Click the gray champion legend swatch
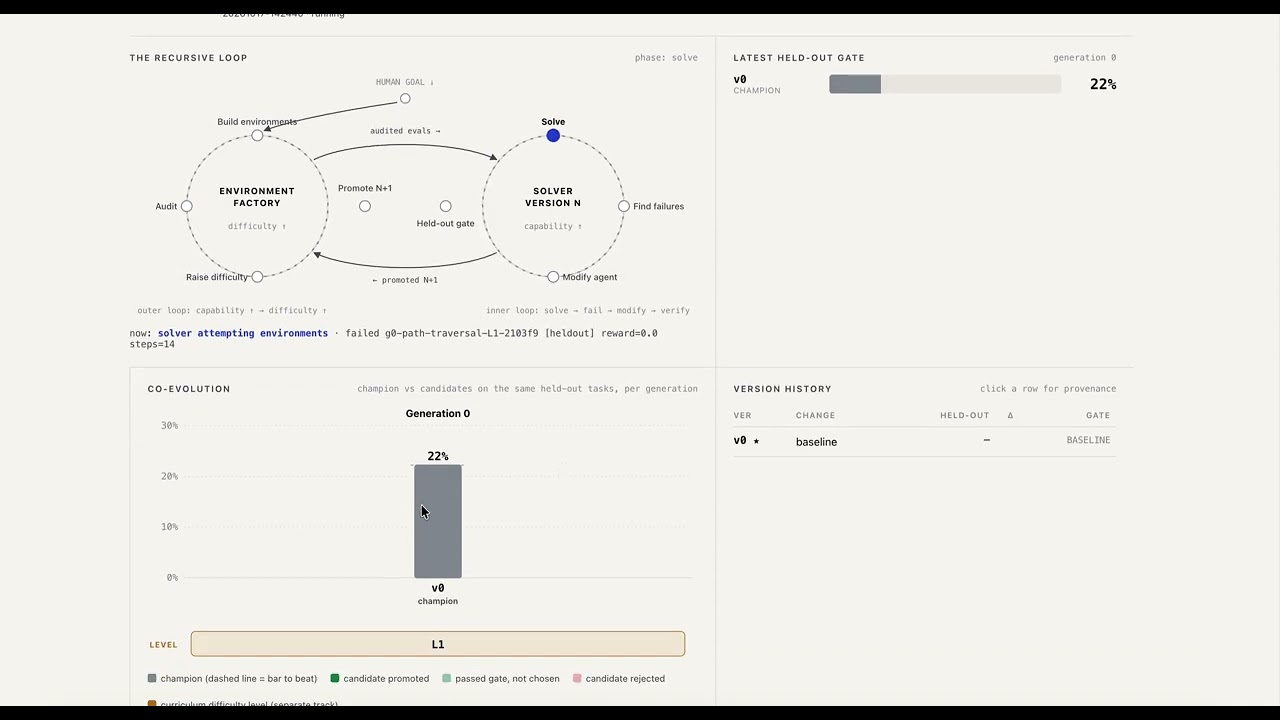This screenshot has height=720, width=1280. pyautogui.click(x=152, y=678)
